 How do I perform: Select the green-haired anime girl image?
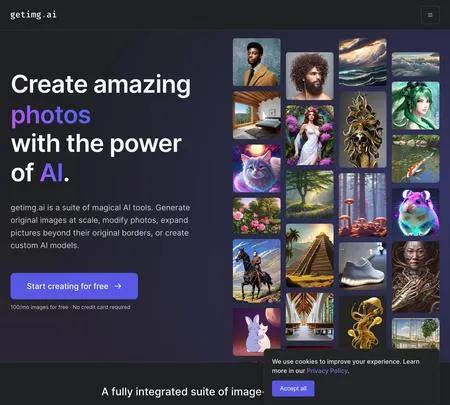tap(416, 106)
